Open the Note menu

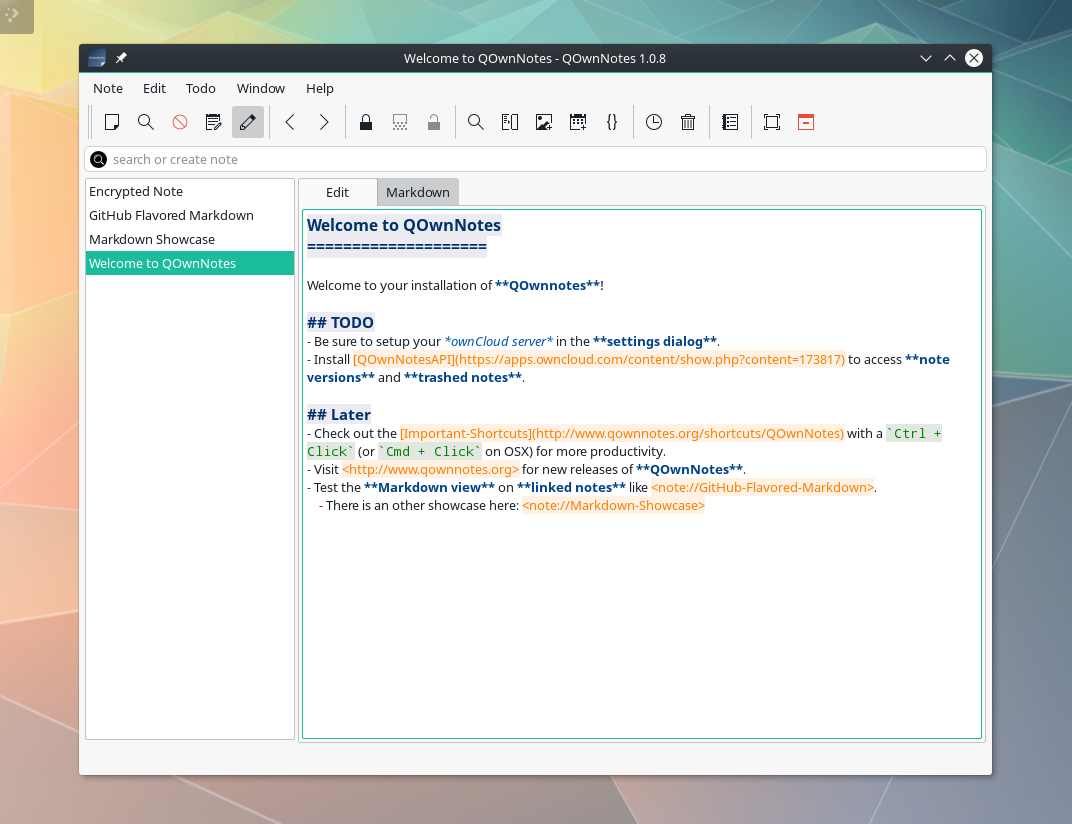(108, 88)
